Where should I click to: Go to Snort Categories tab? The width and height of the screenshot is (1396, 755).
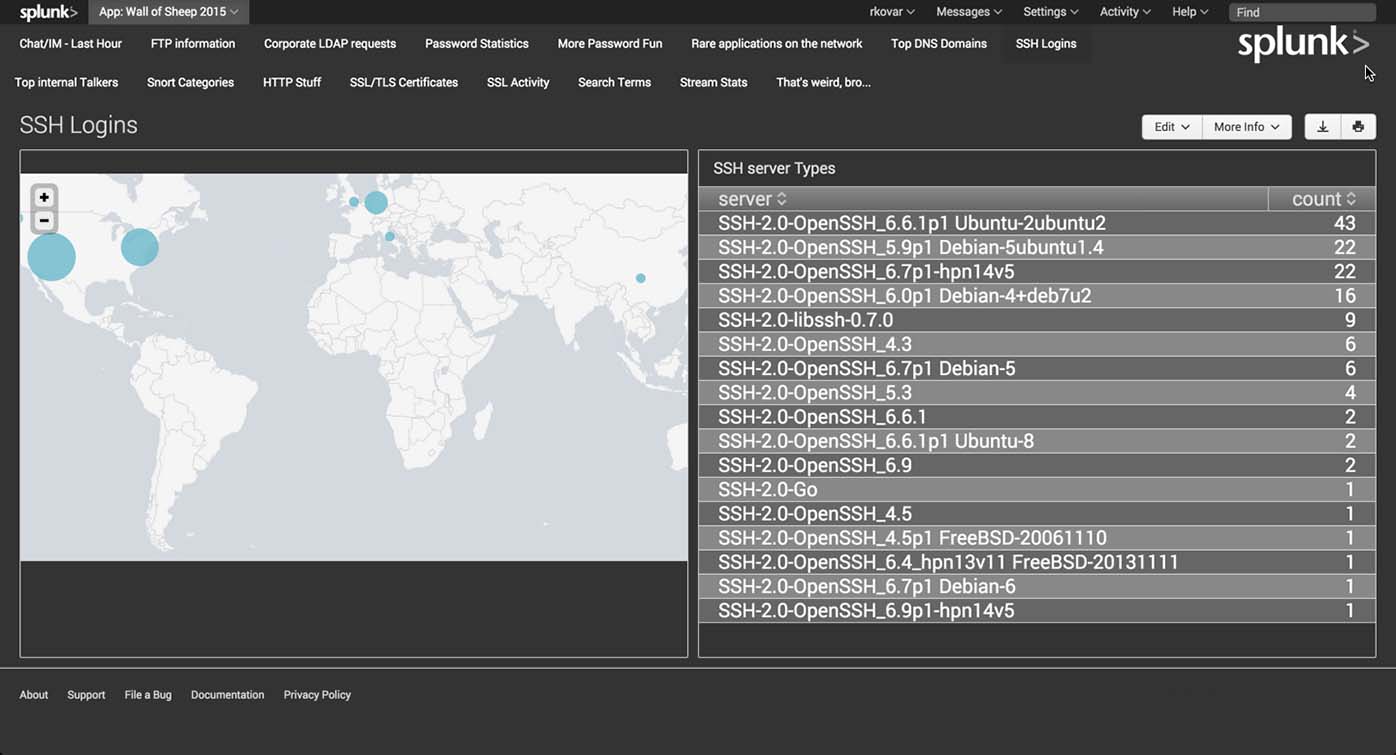click(190, 83)
